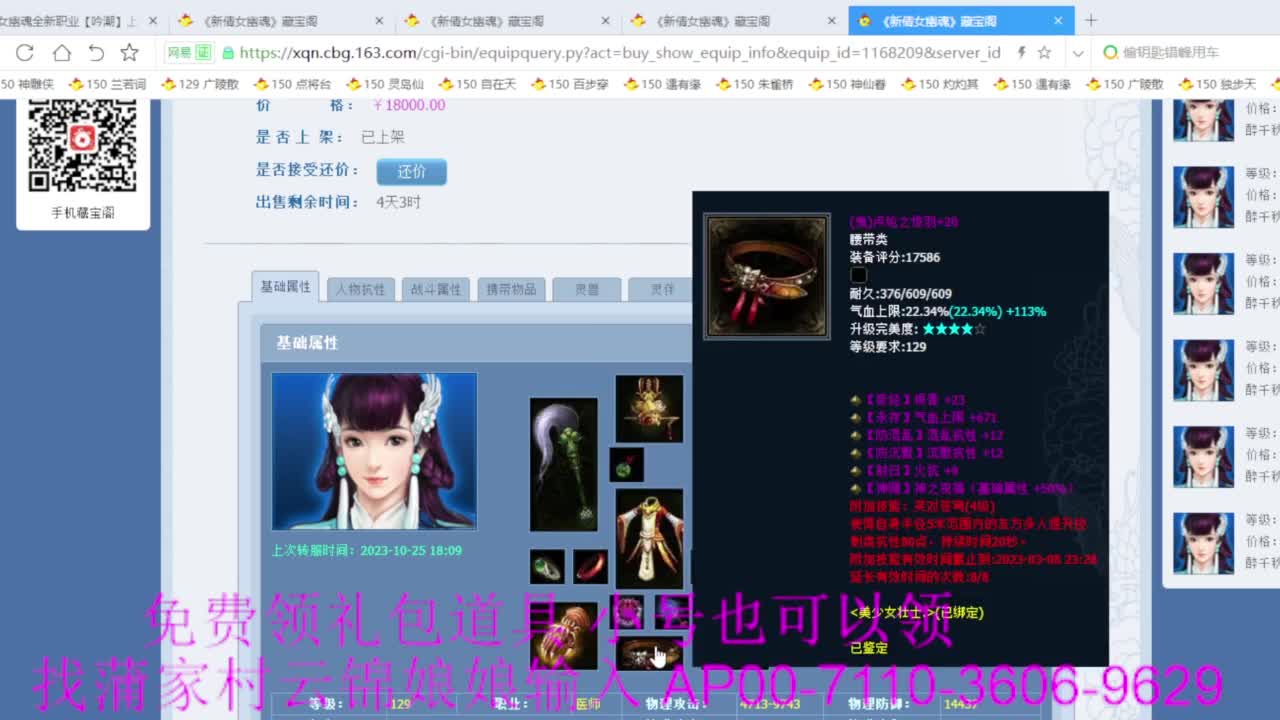Open bookmark 150 自在天
The width and height of the screenshot is (1280, 720).
(x=477, y=84)
